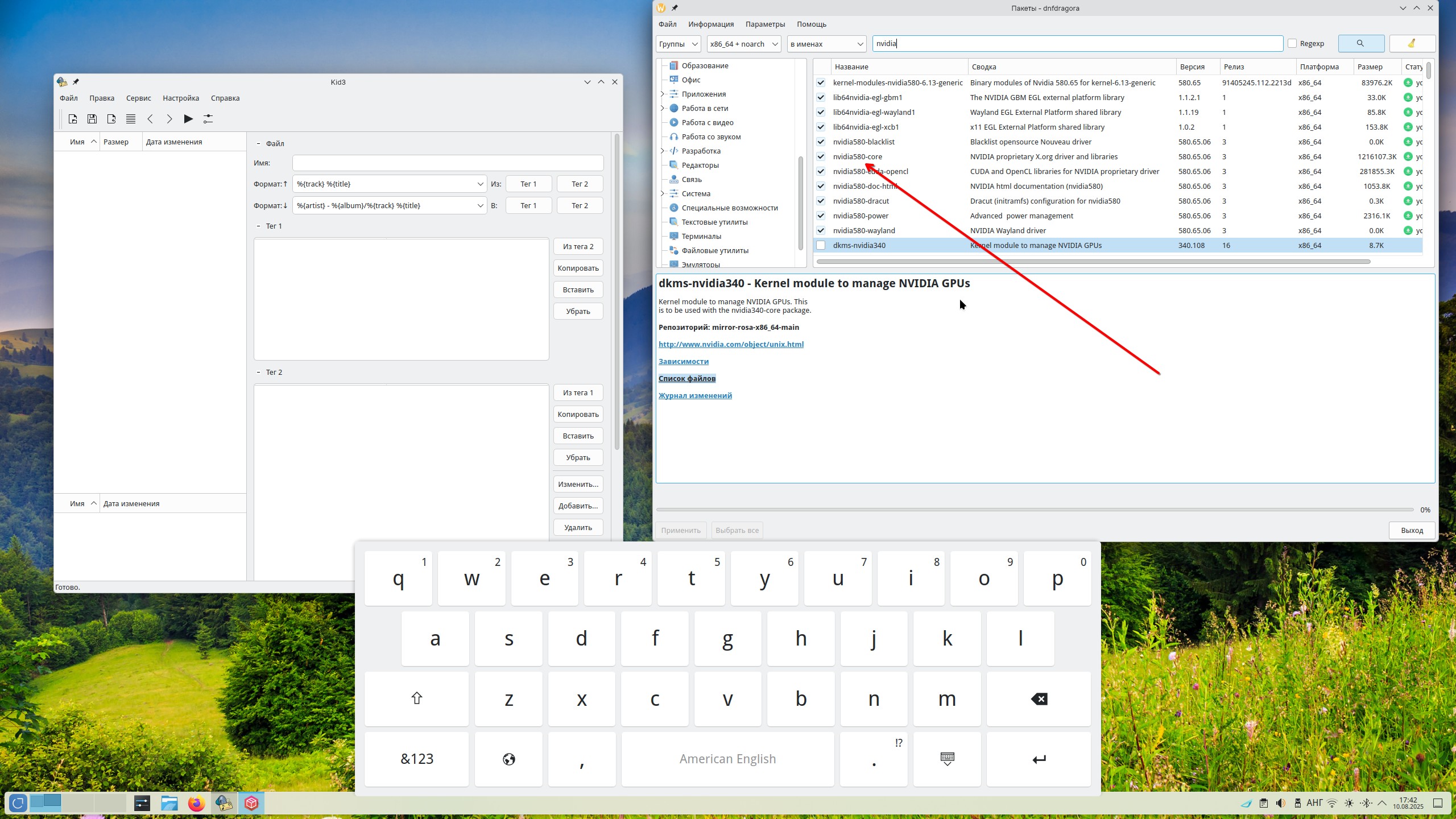
Task: Click the package list horizontal scrollbar
Action: pos(1092,262)
